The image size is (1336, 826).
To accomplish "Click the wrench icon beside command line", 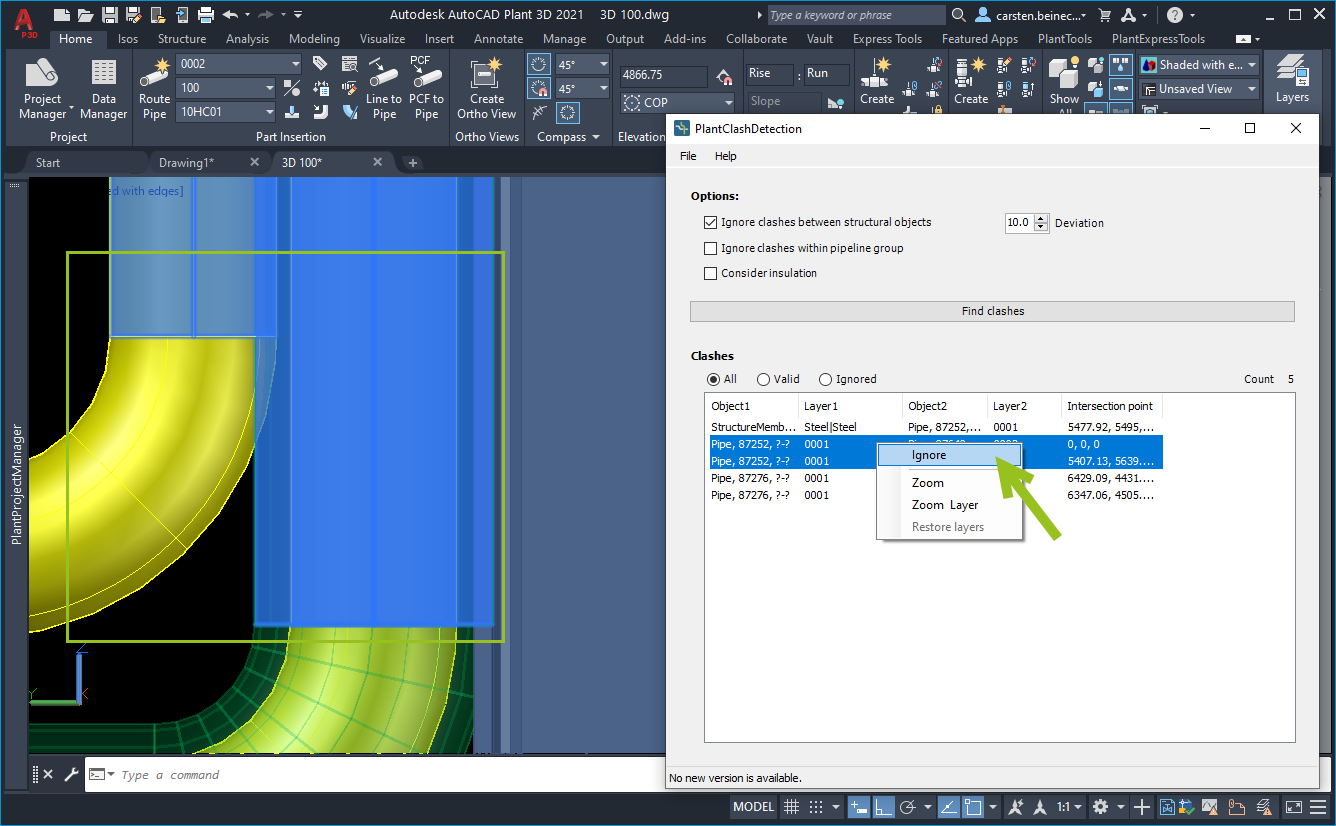I will 71,775.
